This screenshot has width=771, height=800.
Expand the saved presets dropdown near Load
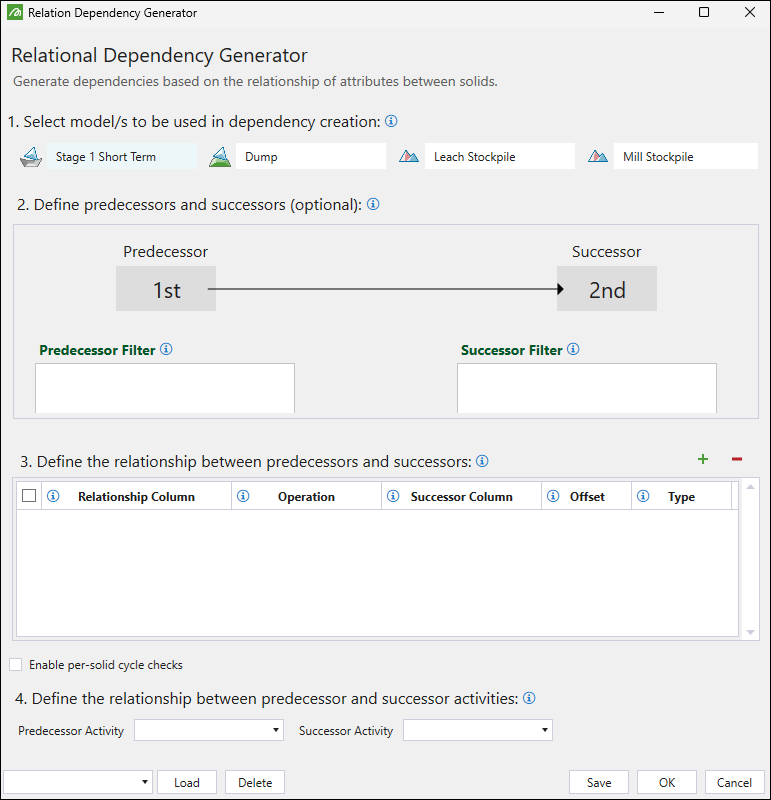[x=78, y=782]
